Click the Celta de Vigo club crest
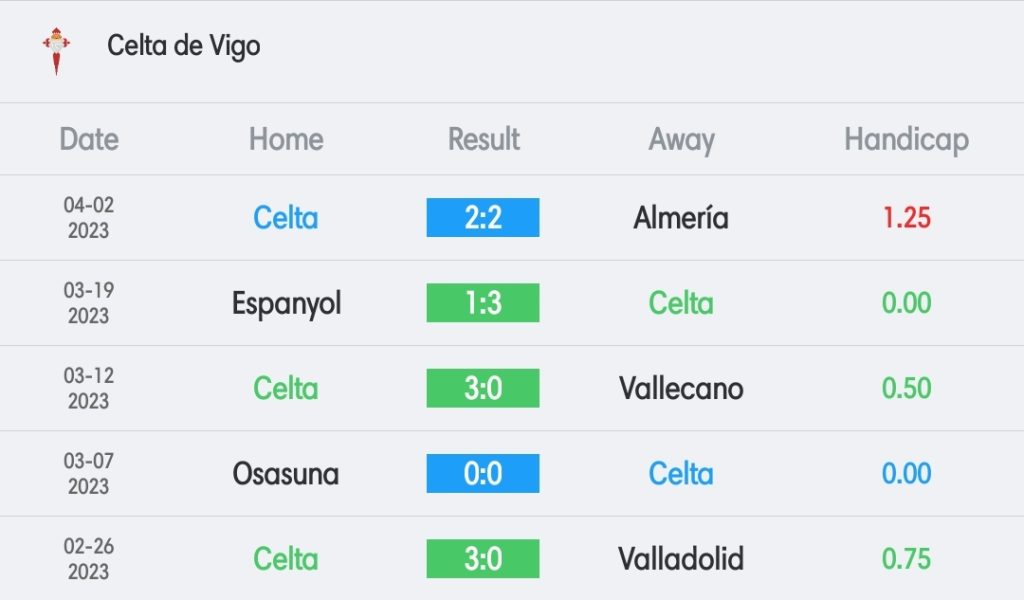 click(x=57, y=51)
